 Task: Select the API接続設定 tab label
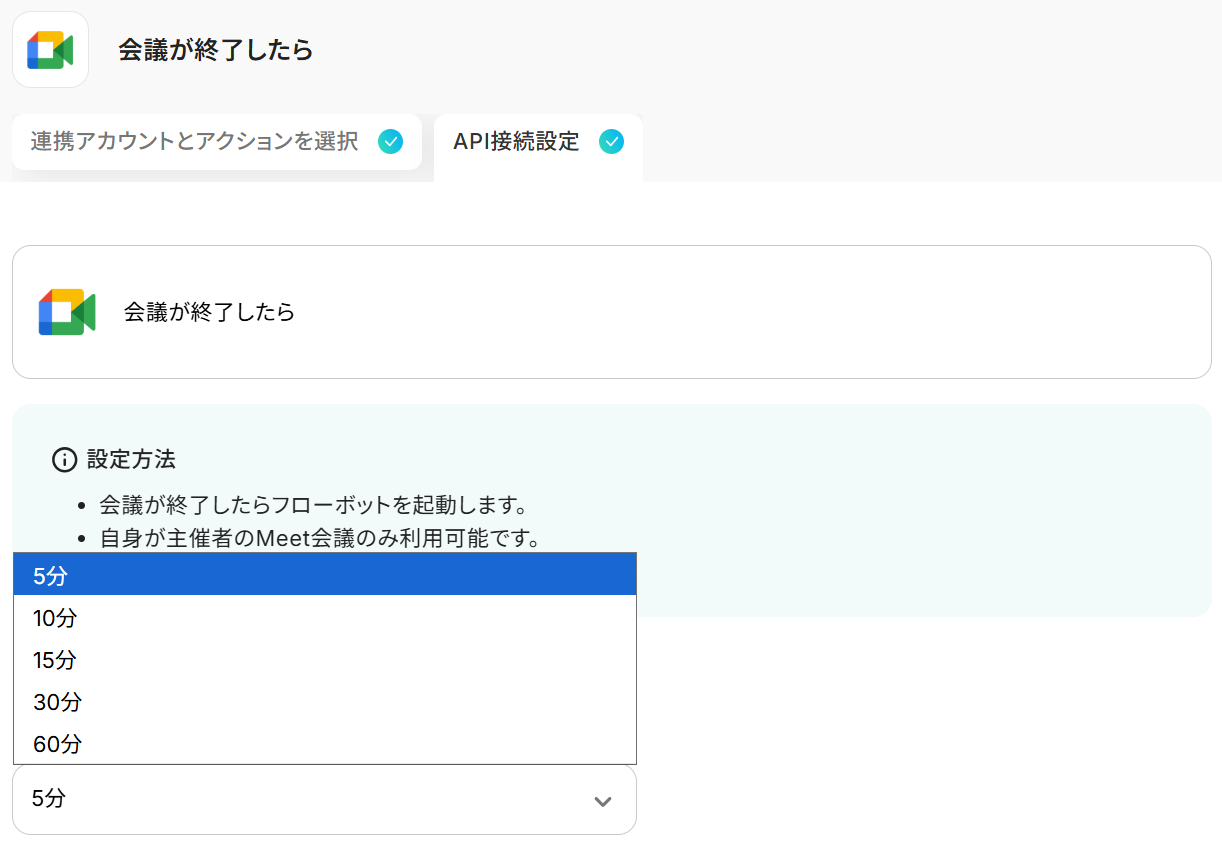click(516, 142)
